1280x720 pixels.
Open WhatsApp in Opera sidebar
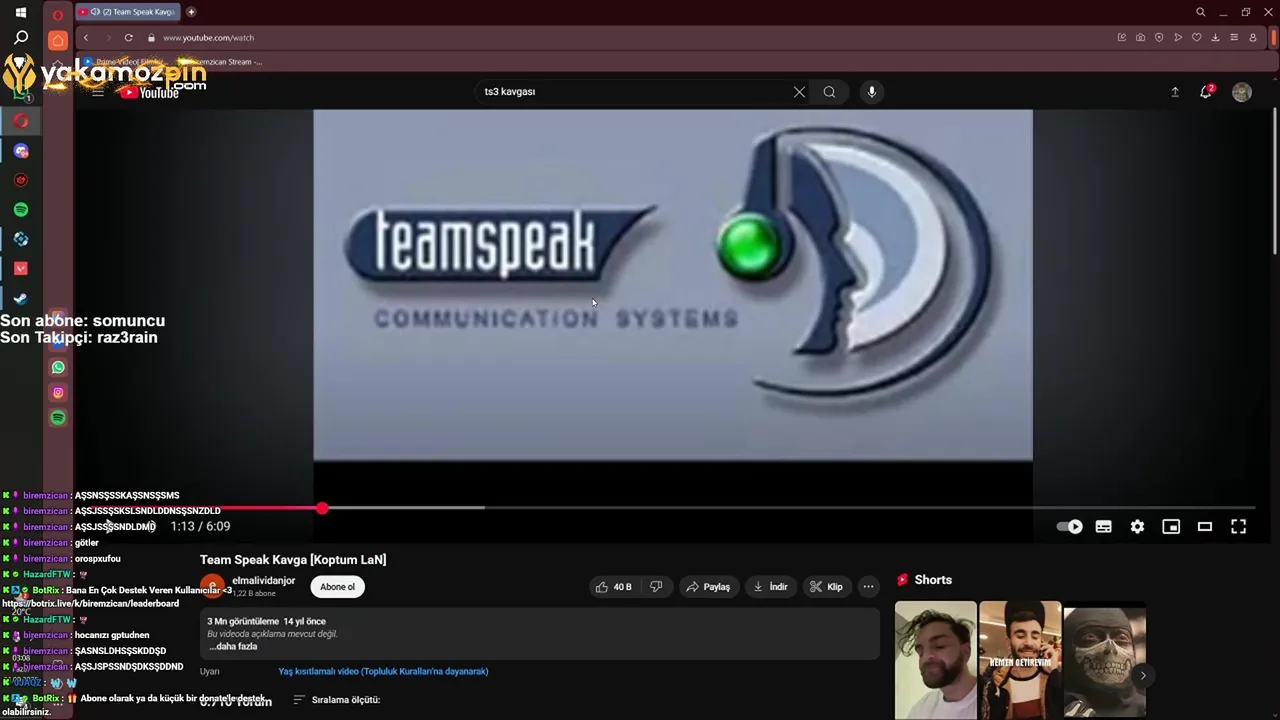(58, 367)
